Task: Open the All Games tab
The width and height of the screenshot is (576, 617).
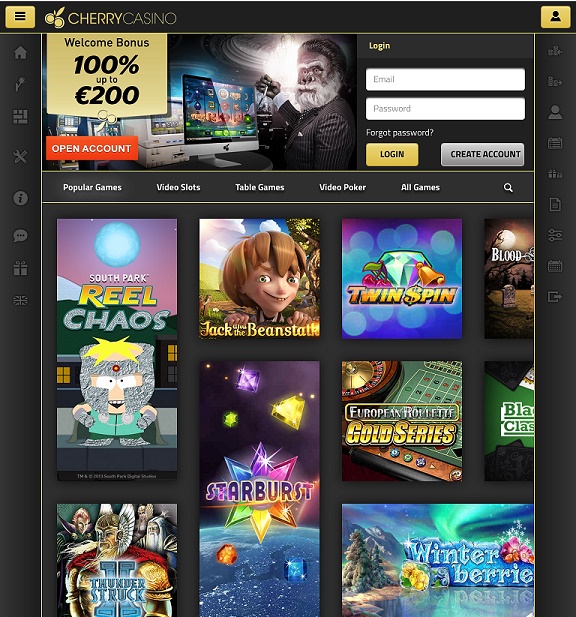Action: [x=420, y=187]
